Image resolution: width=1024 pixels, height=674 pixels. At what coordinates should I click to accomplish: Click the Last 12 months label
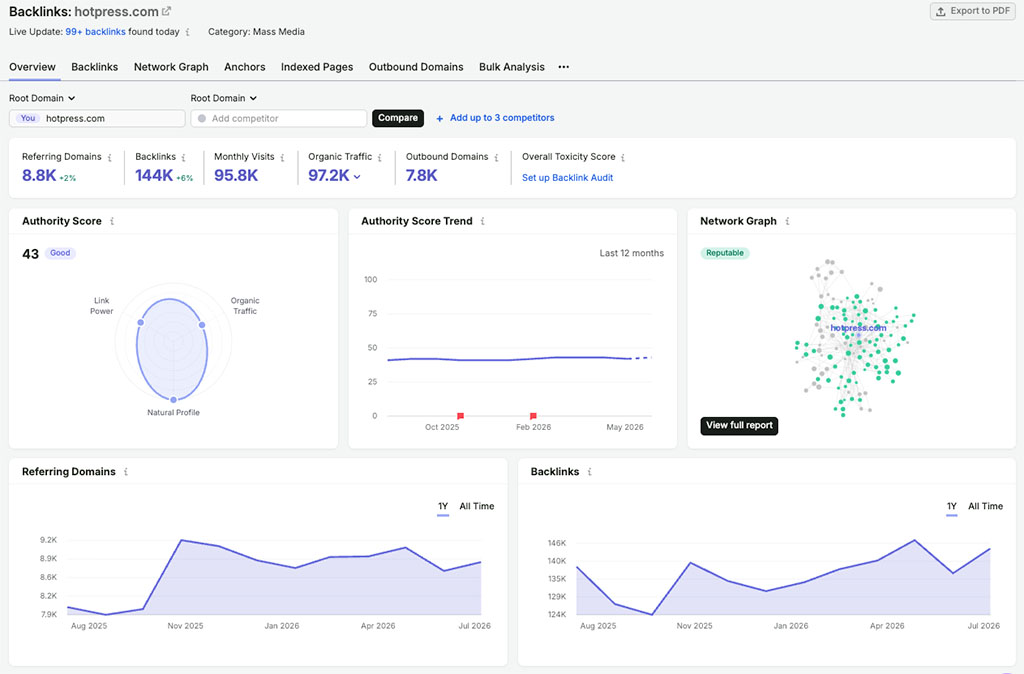pyautogui.click(x=632, y=253)
